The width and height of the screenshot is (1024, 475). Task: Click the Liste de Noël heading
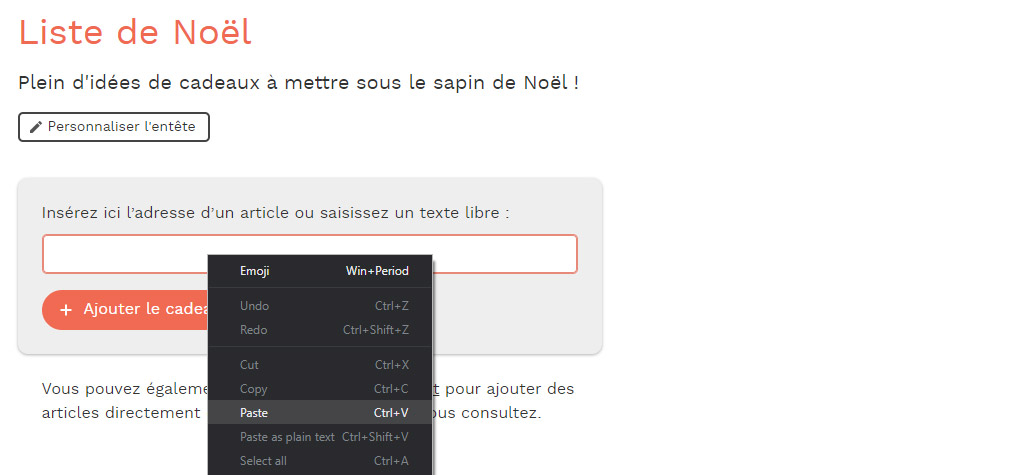pyautogui.click(x=135, y=32)
